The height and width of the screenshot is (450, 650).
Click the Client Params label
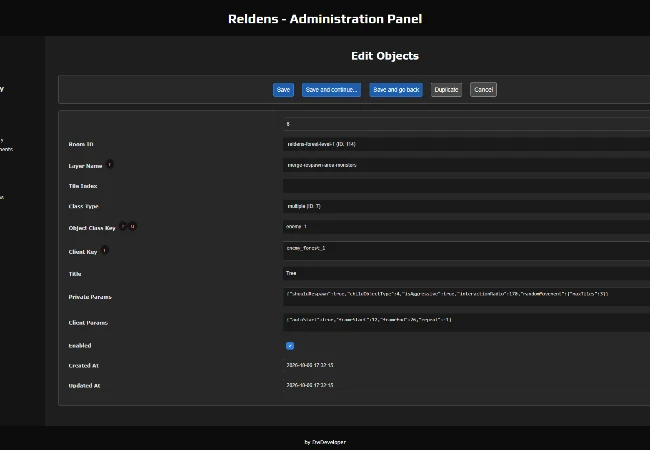tap(88, 323)
